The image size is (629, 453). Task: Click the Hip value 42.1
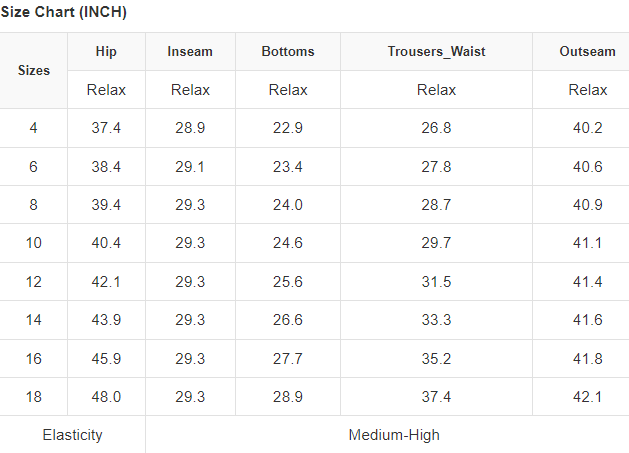[106, 282]
